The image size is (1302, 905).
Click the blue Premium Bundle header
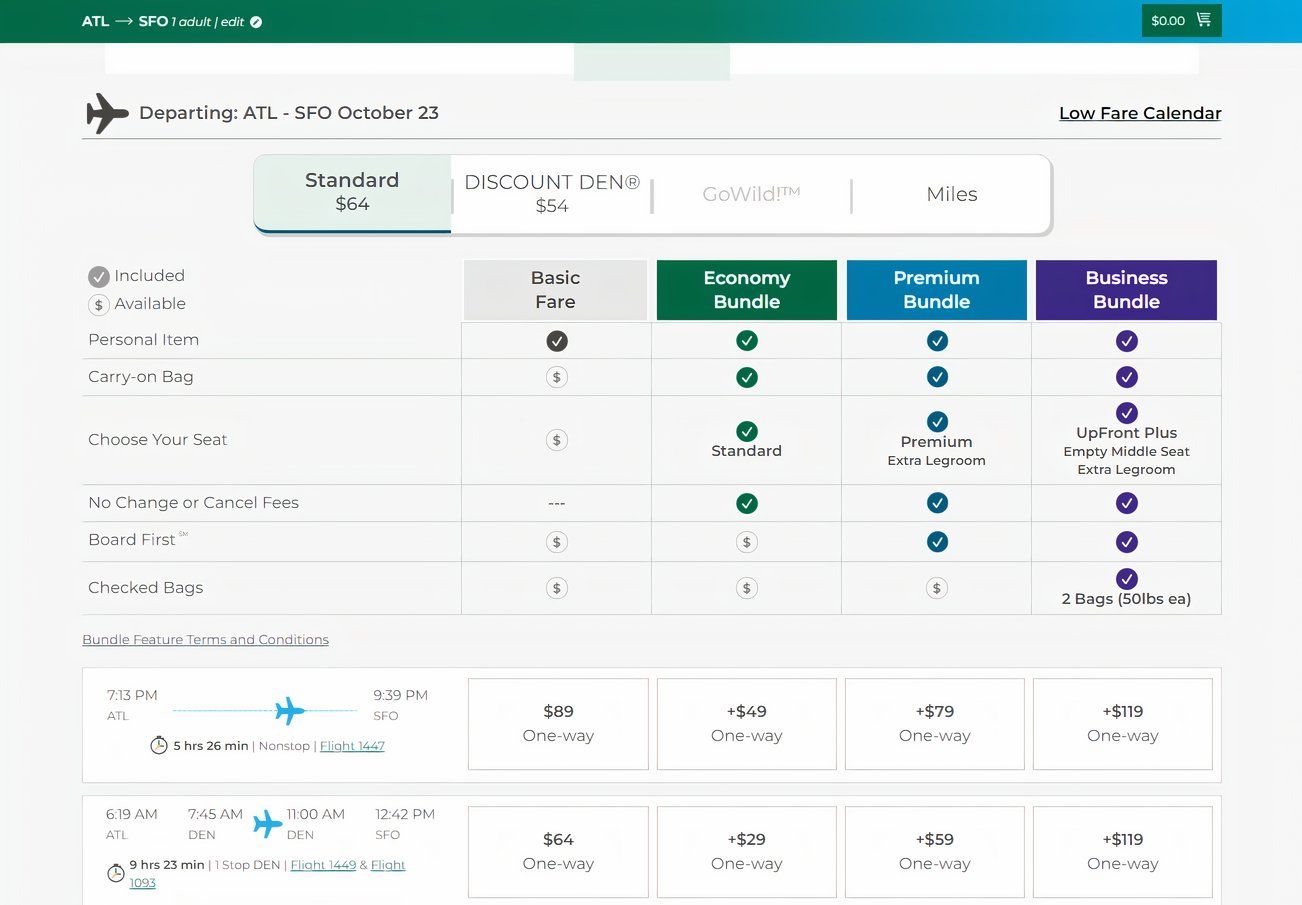tap(936, 290)
